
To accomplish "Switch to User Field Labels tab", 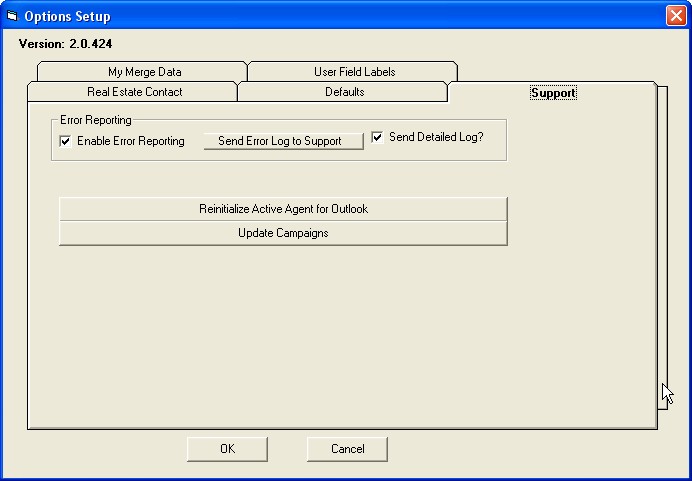I will [353, 71].
